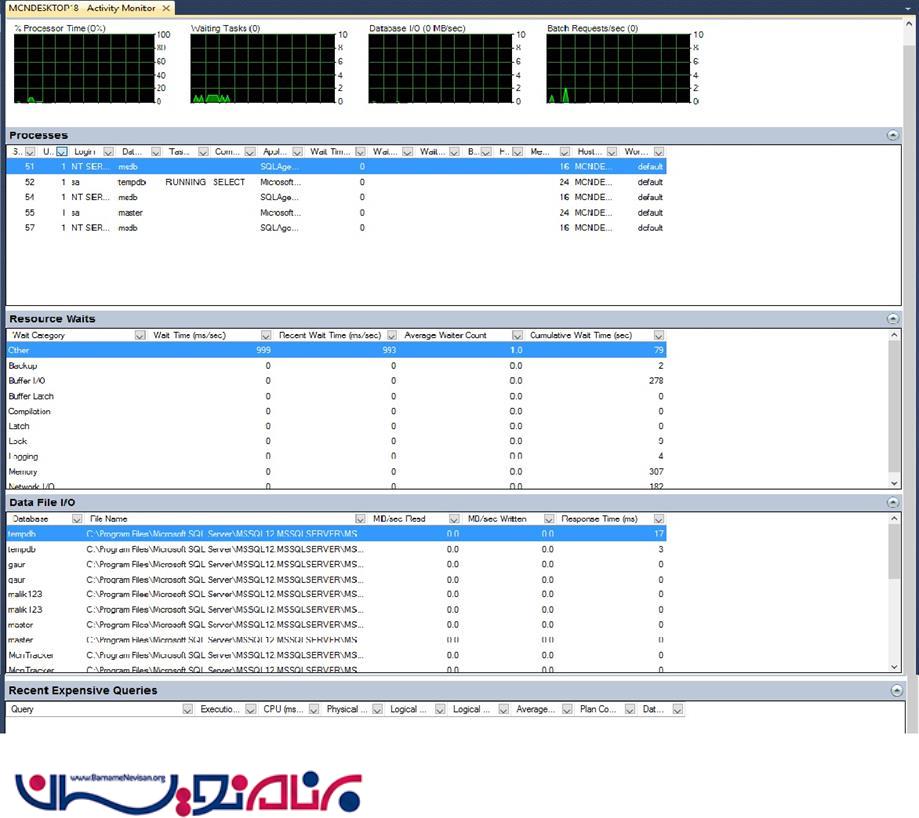Select process row with session ID 52
The height and width of the screenshot is (818, 919).
click(336, 182)
